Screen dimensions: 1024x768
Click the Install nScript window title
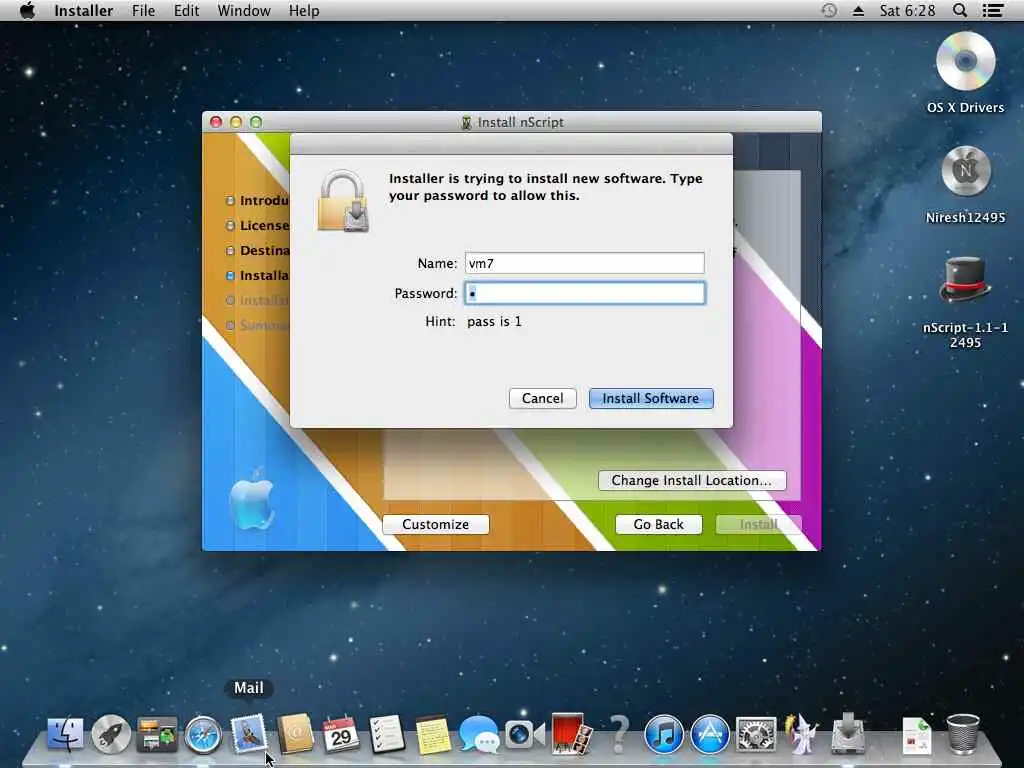[520, 122]
